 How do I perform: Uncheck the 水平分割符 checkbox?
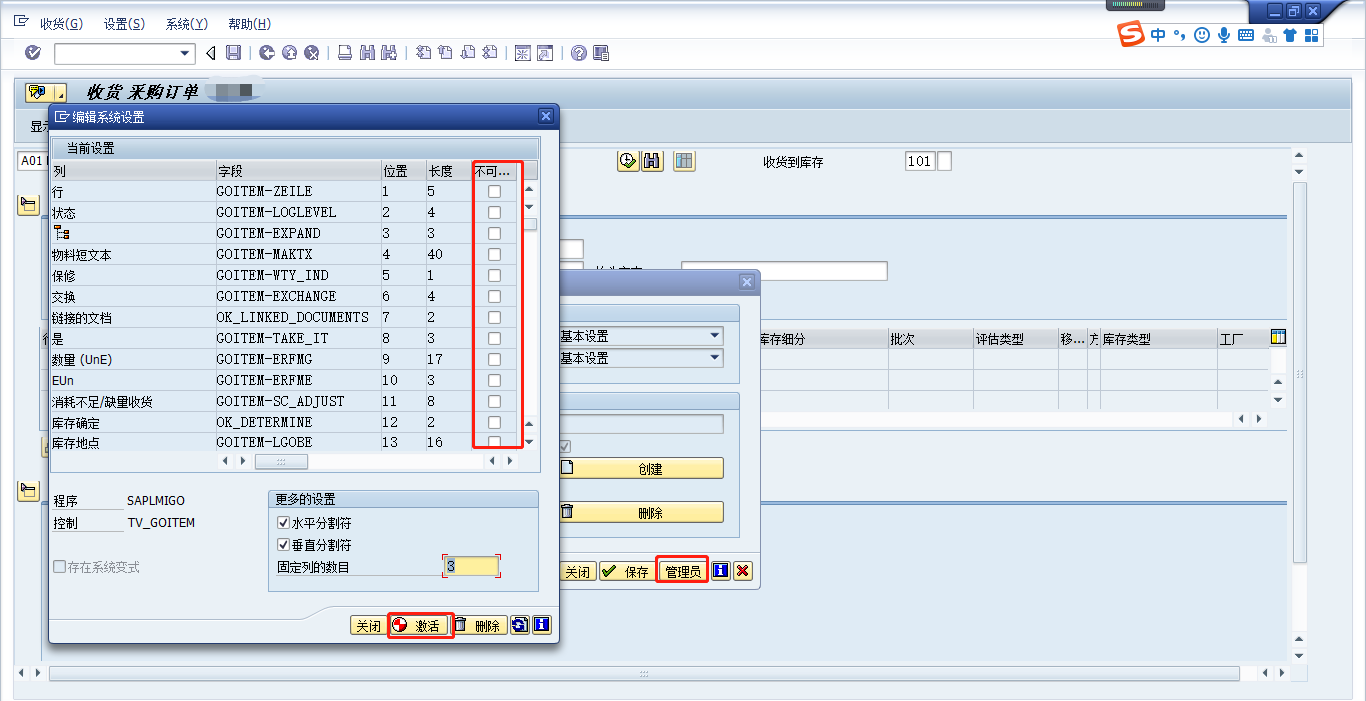tap(283, 522)
